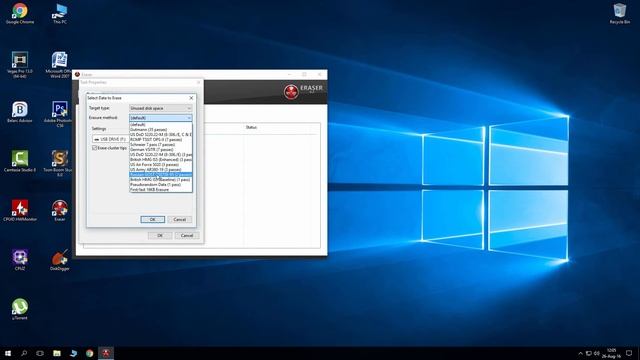Screen dimensions: 640x360
Task: Open File Explorer from taskbar
Action: (x=57, y=353)
